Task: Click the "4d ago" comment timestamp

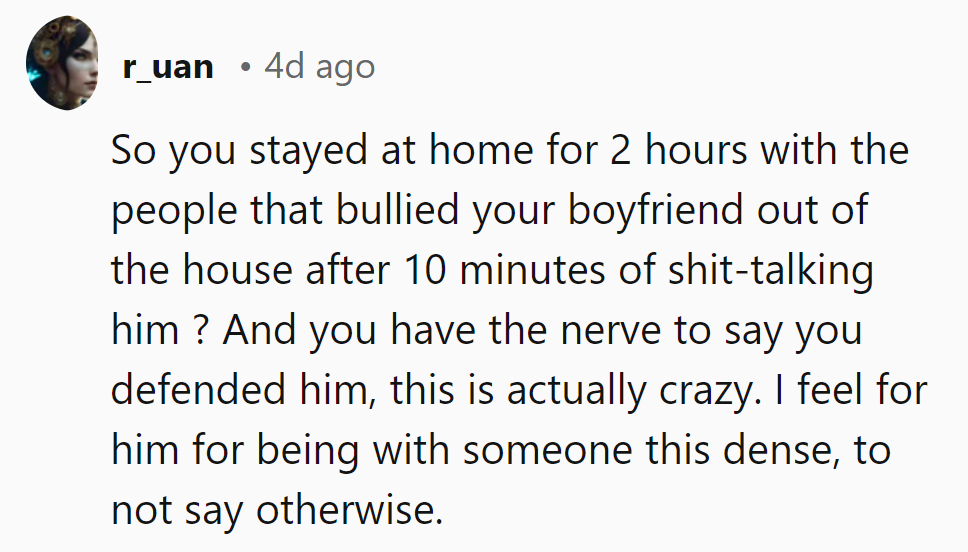Action: [x=320, y=67]
